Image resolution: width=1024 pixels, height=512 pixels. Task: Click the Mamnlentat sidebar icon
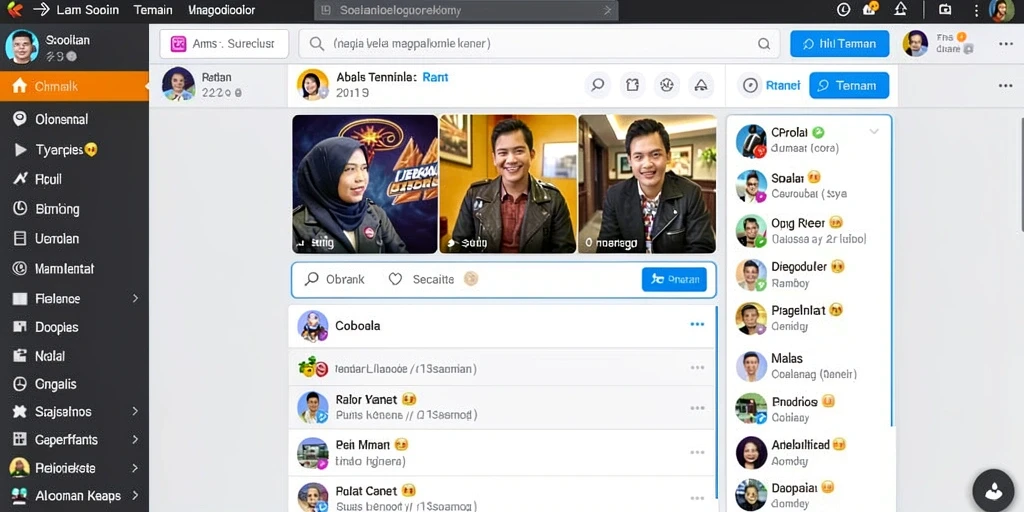coord(20,268)
